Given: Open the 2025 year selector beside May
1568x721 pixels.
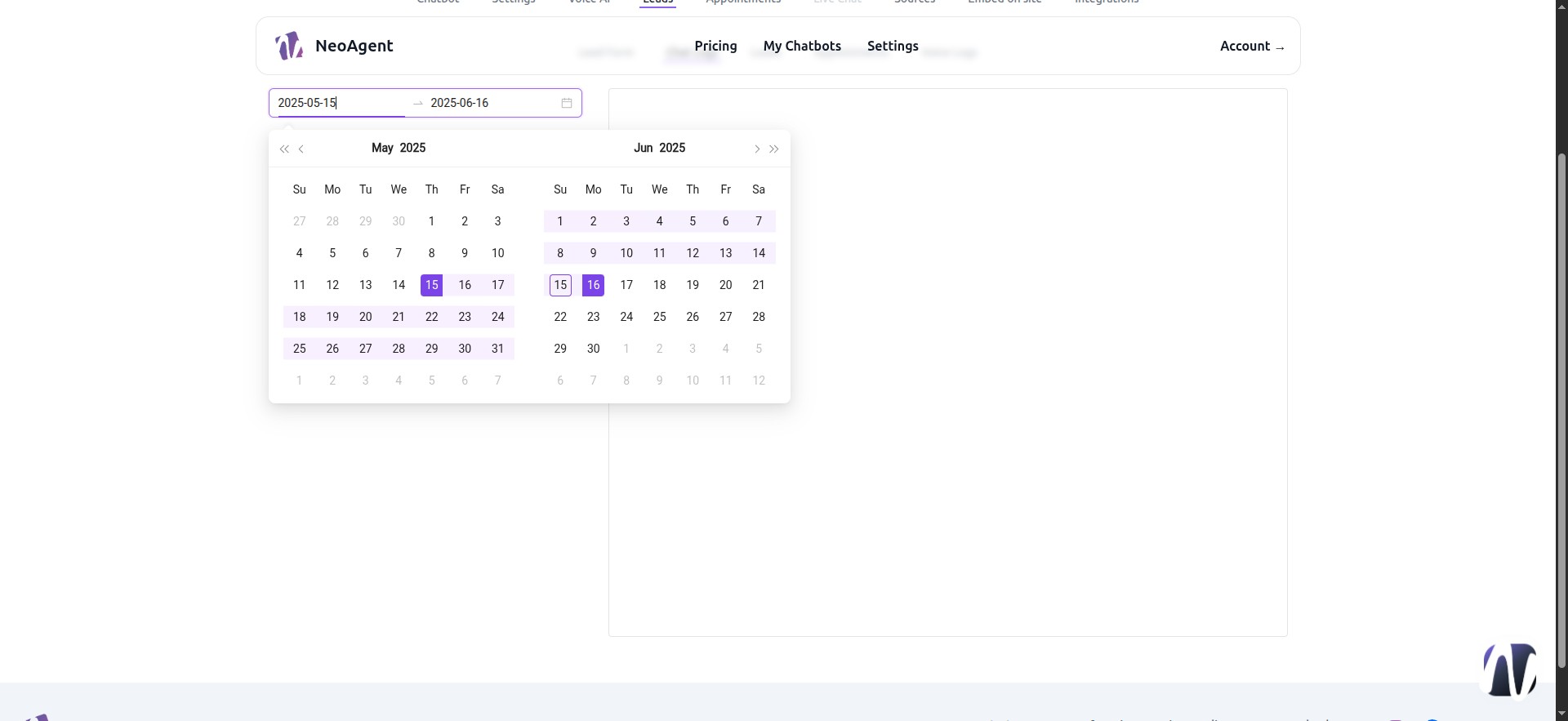Looking at the screenshot, I should point(412,148).
